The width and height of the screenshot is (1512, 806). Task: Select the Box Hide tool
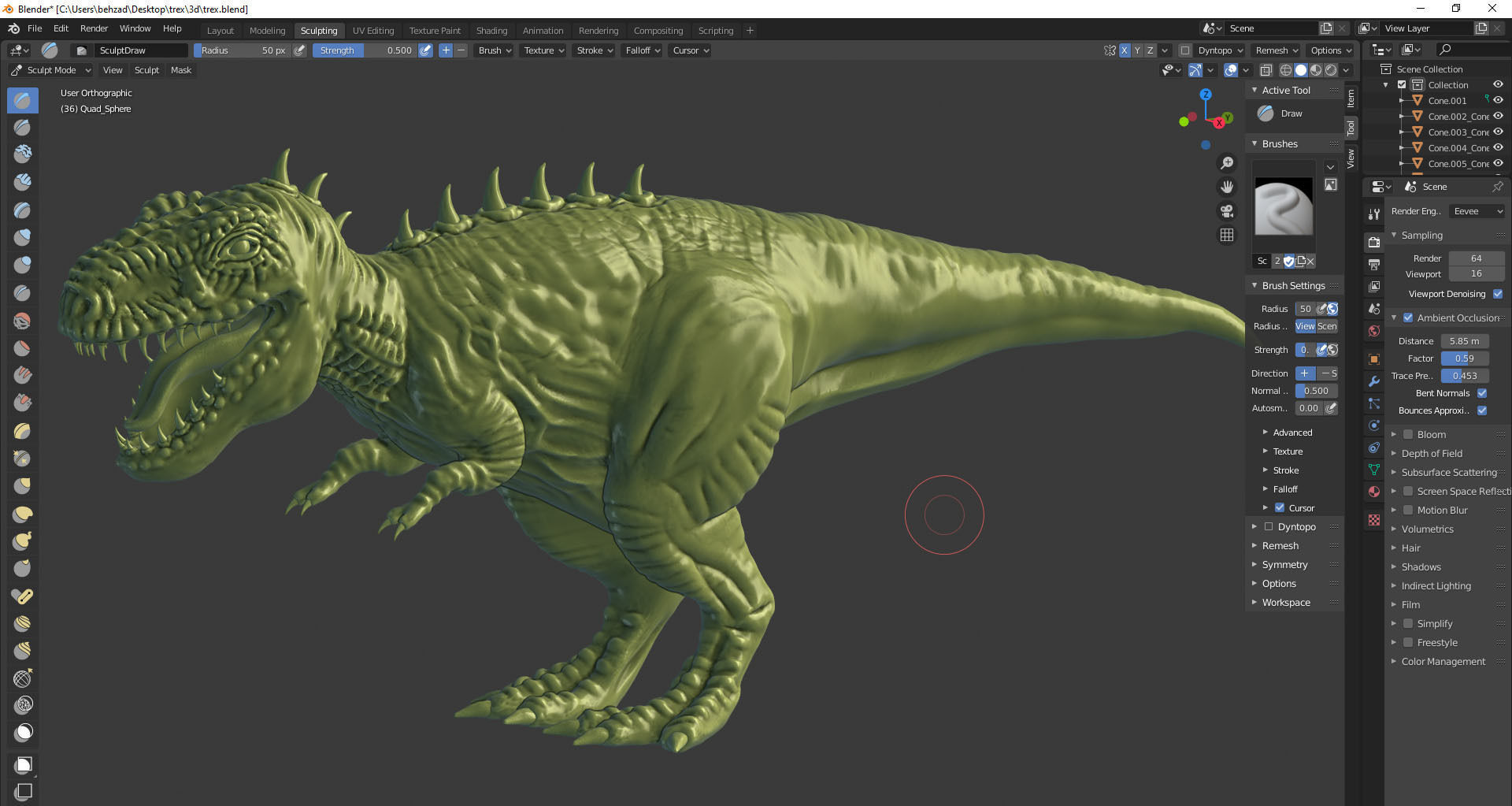pyautogui.click(x=23, y=791)
